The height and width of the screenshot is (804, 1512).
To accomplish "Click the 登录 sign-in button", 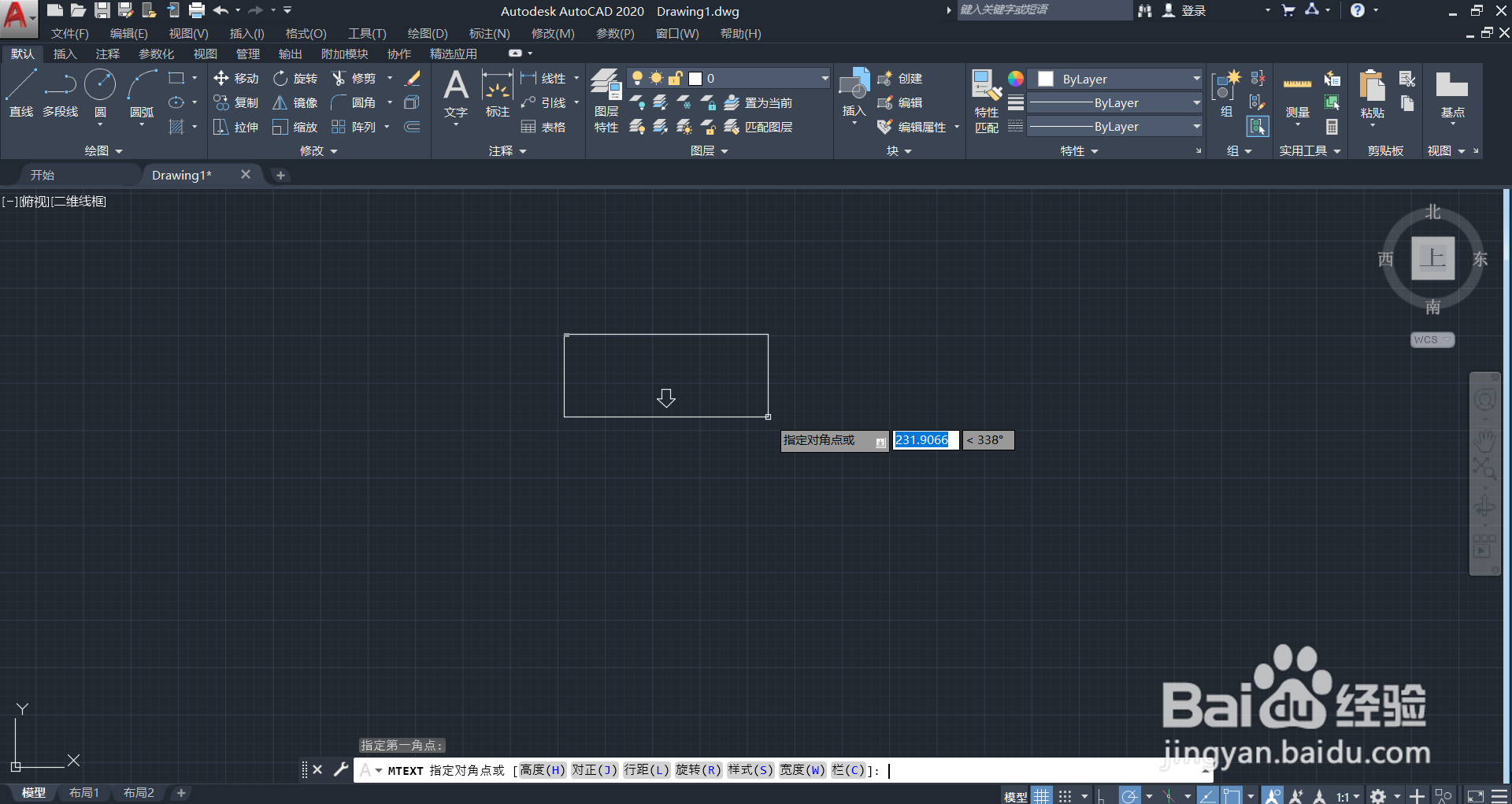I will [x=1184, y=10].
